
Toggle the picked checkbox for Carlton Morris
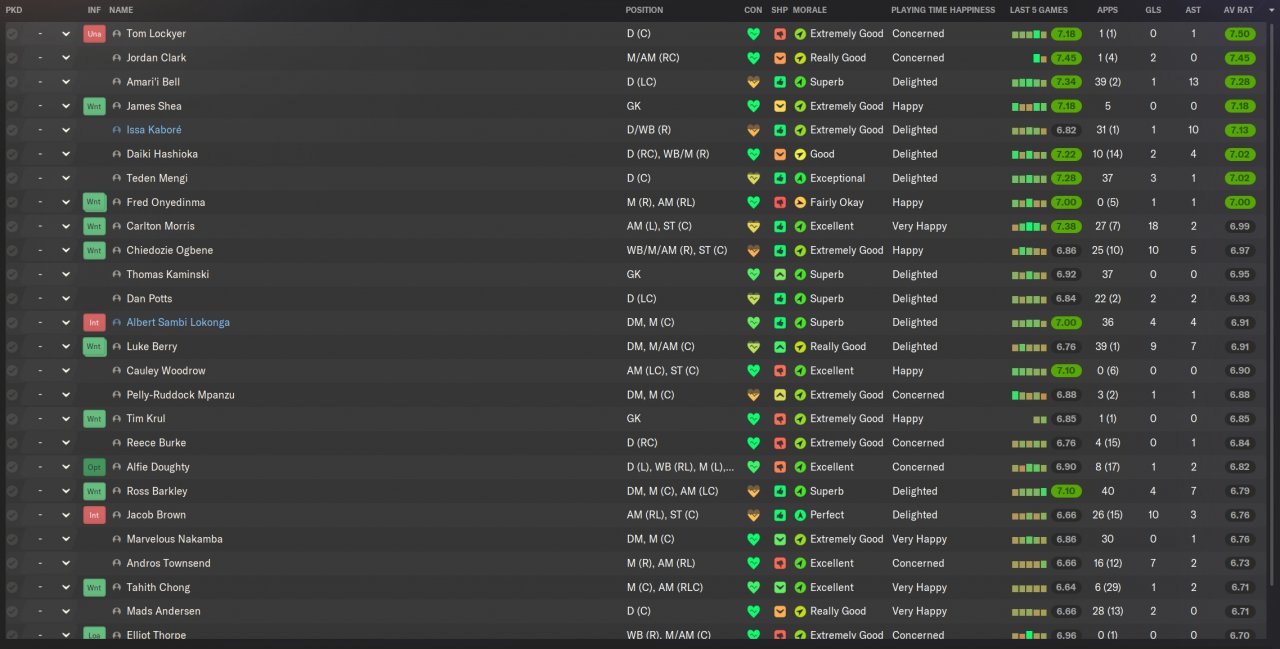pos(12,226)
